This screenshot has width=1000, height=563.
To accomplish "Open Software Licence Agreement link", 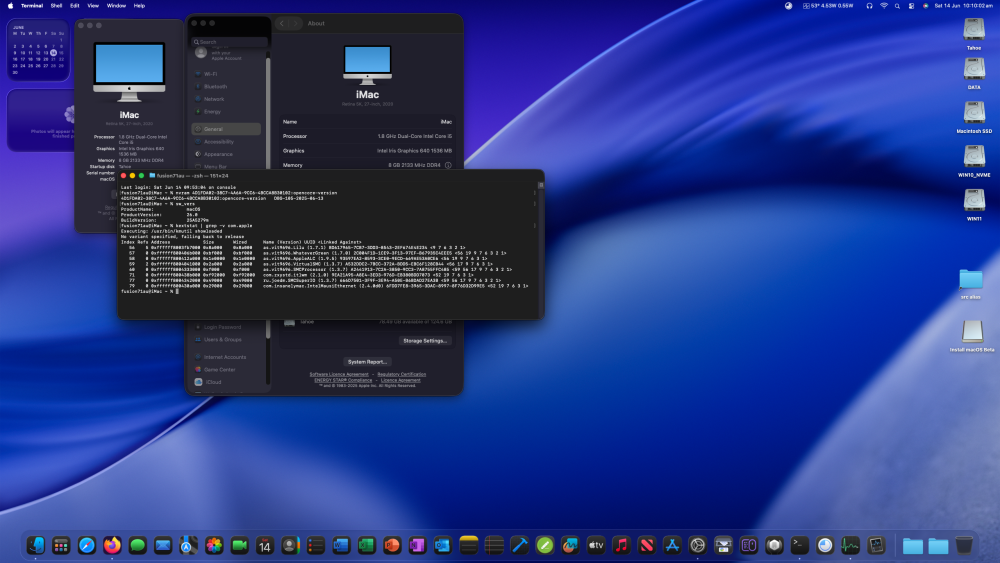I will click(339, 375).
